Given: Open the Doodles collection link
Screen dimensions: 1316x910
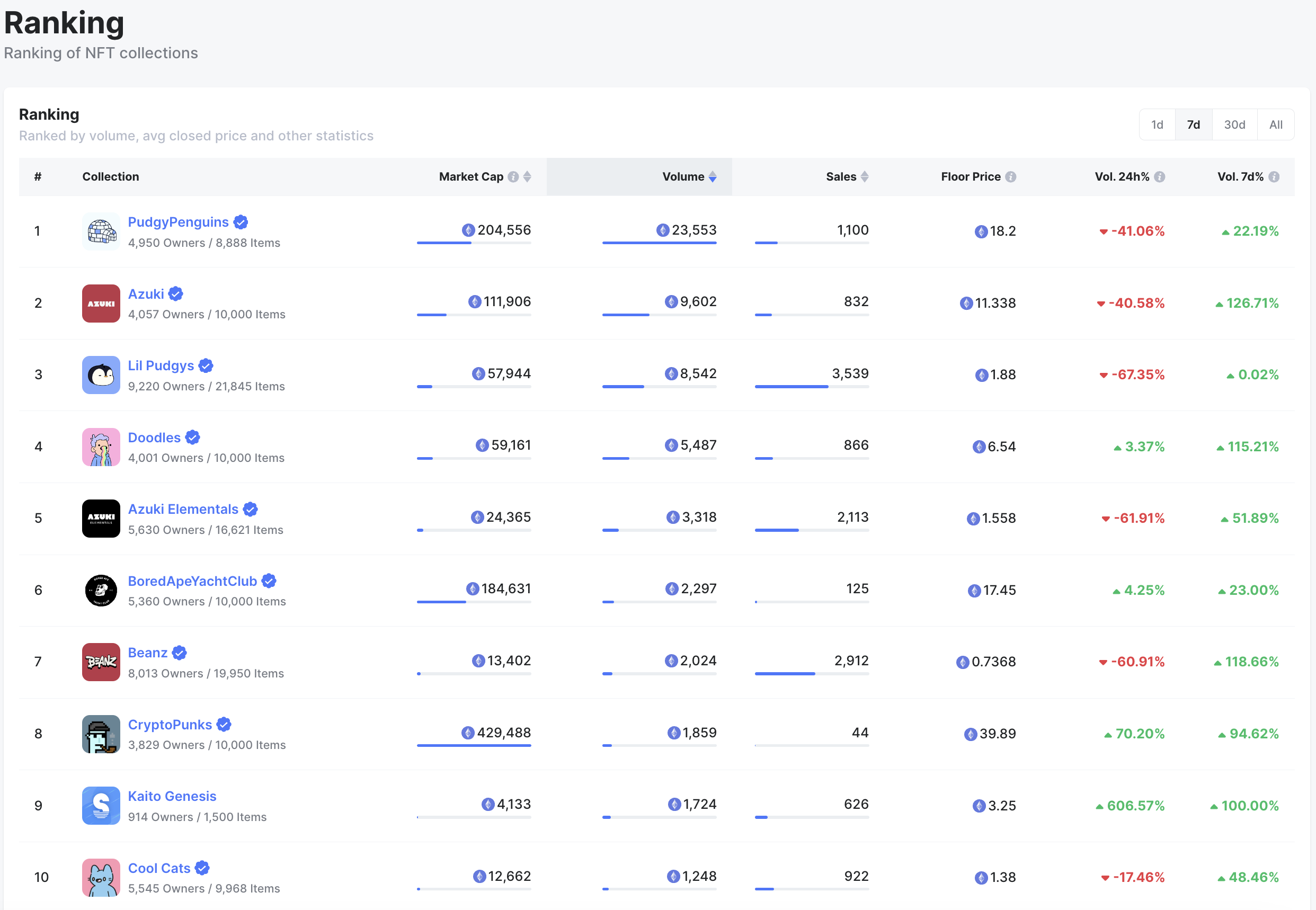Looking at the screenshot, I should point(154,438).
